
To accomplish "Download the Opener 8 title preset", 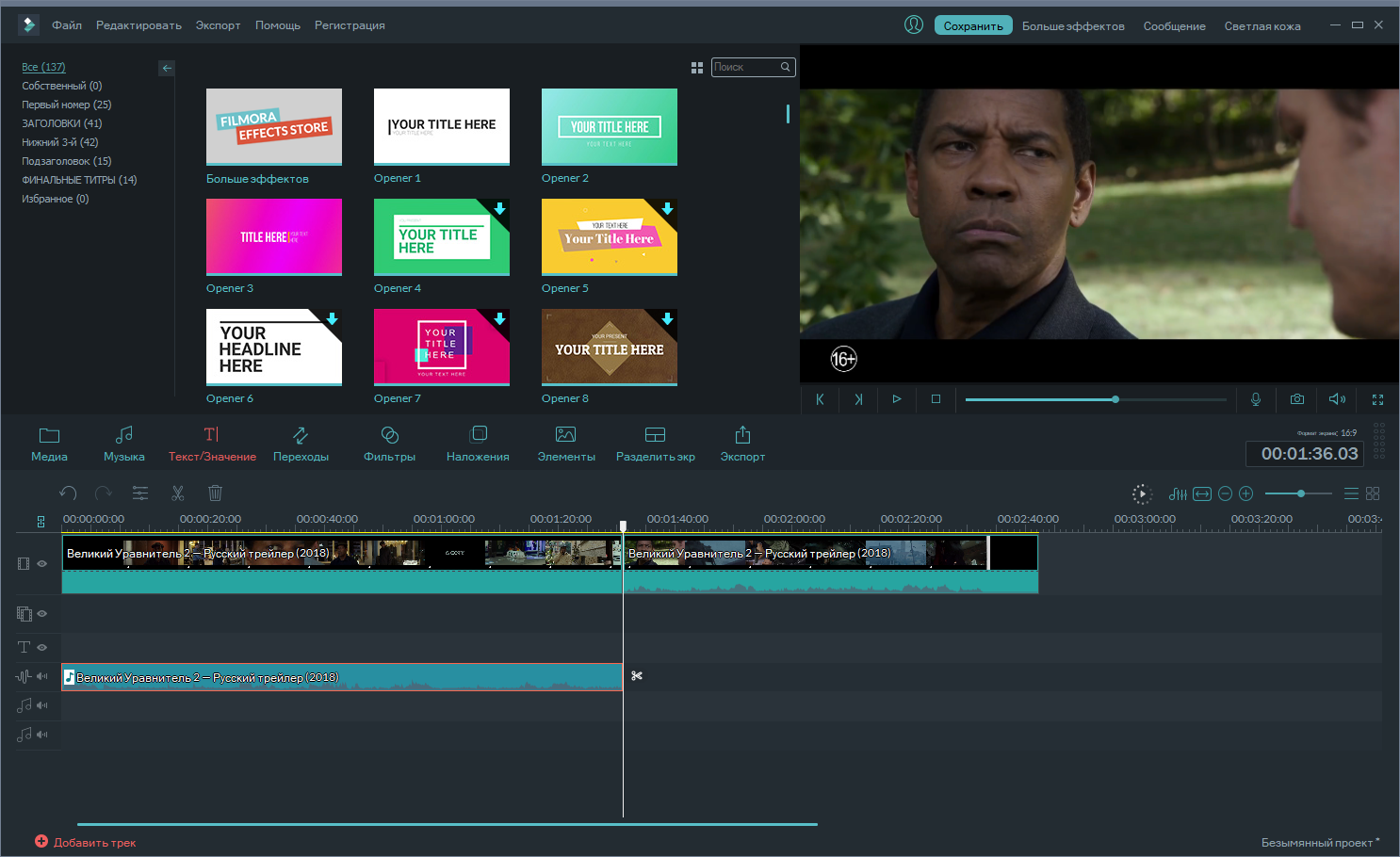I will click(667, 318).
